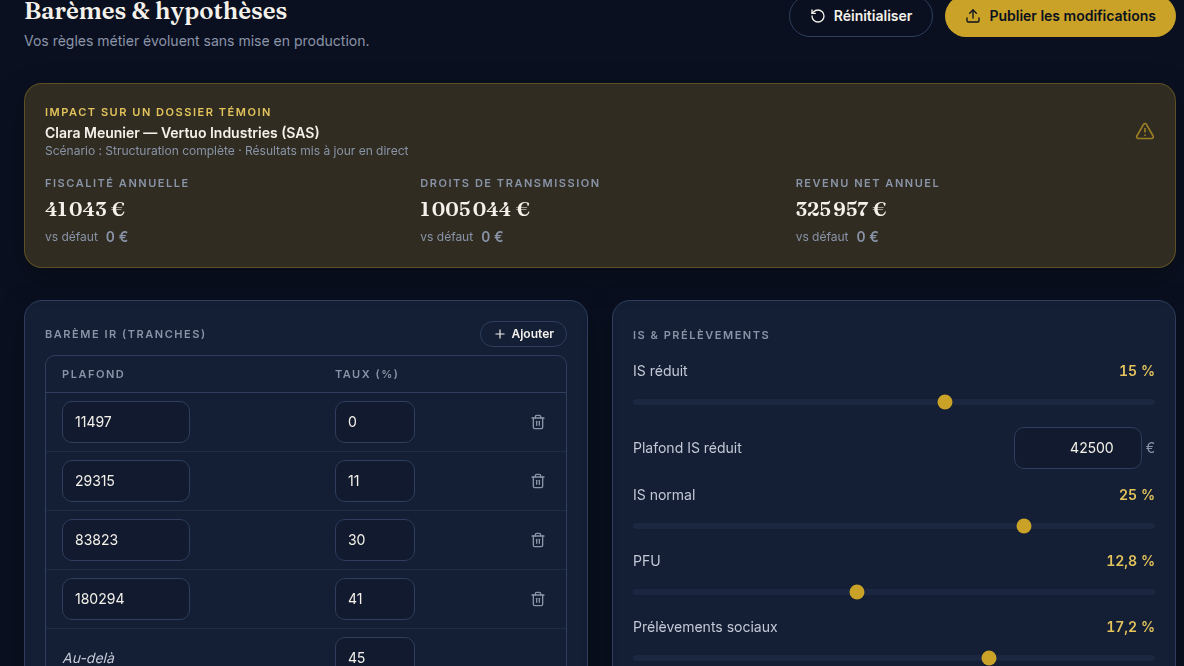Adjust the IS réduit slider handle
The width and height of the screenshot is (1184, 666).
click(945, 402)
